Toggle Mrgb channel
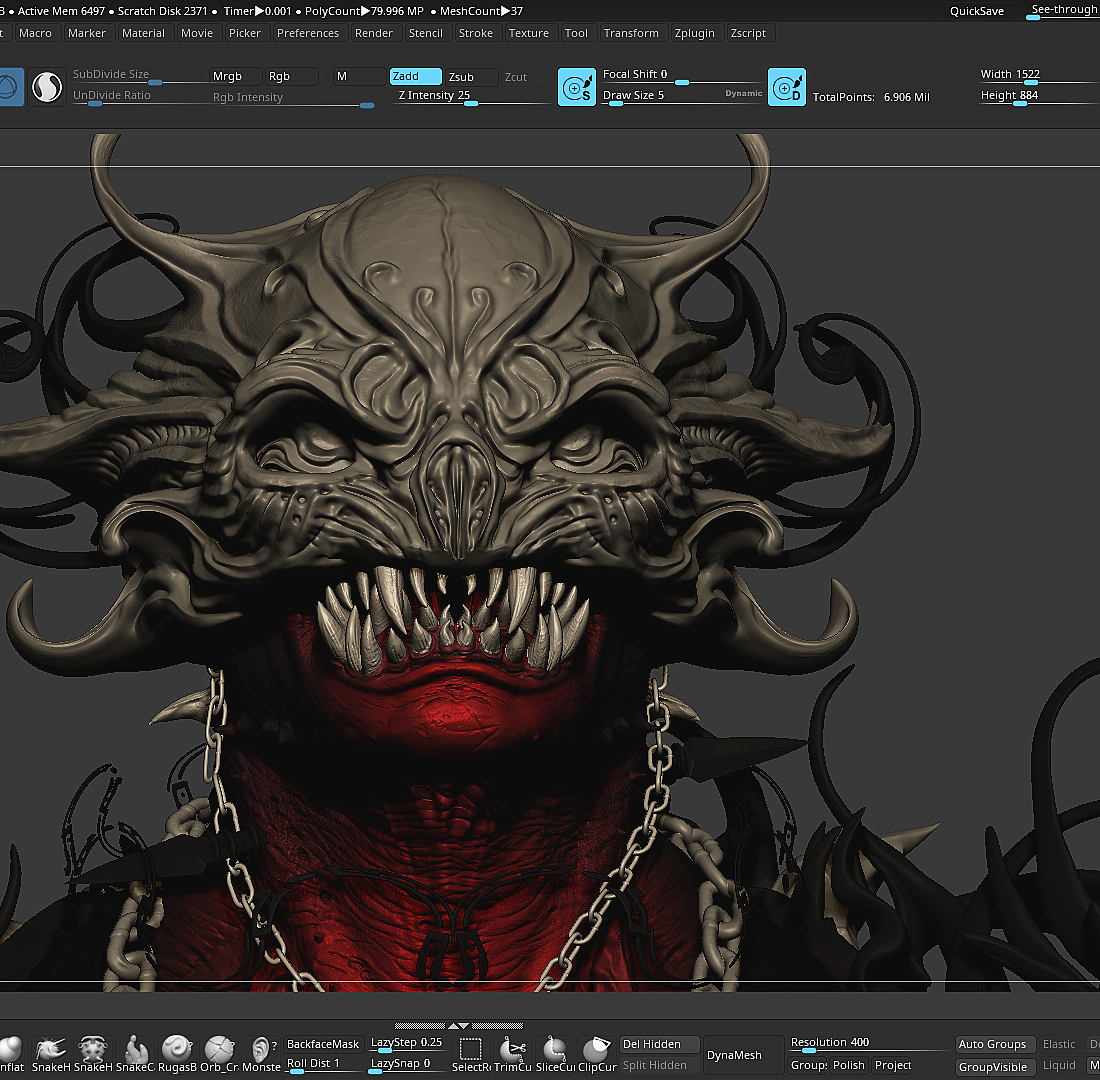Screen dimensions: 1100x1080 tap(236, 76)
